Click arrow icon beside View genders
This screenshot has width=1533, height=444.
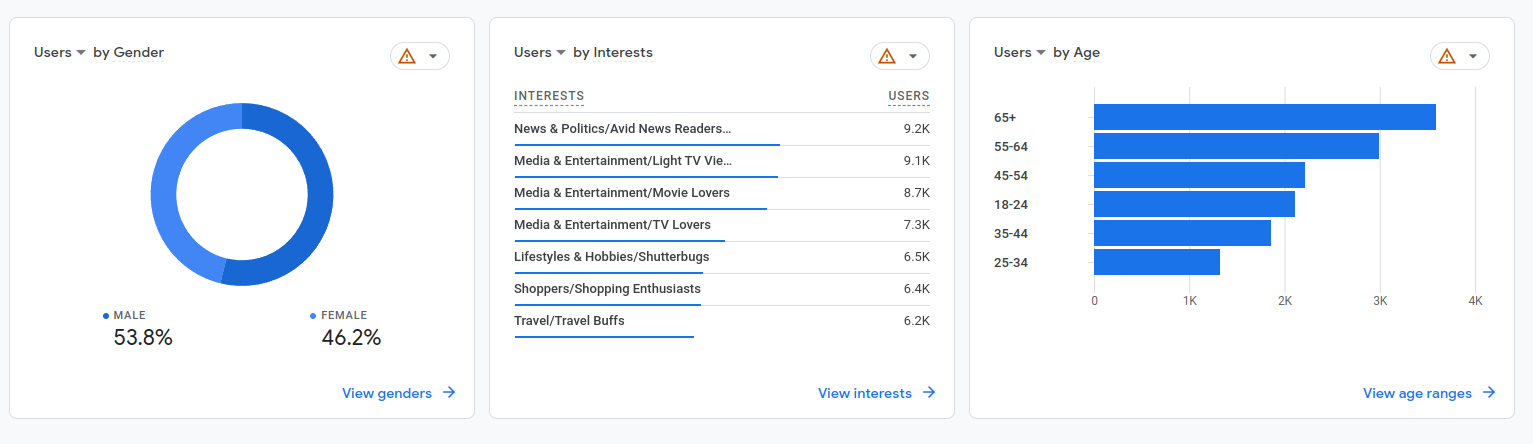click(449, 393)
